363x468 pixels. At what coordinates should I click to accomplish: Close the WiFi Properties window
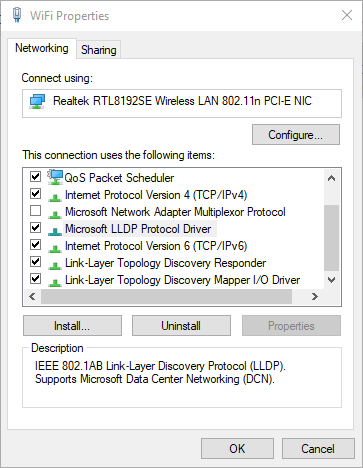point(347,15)
